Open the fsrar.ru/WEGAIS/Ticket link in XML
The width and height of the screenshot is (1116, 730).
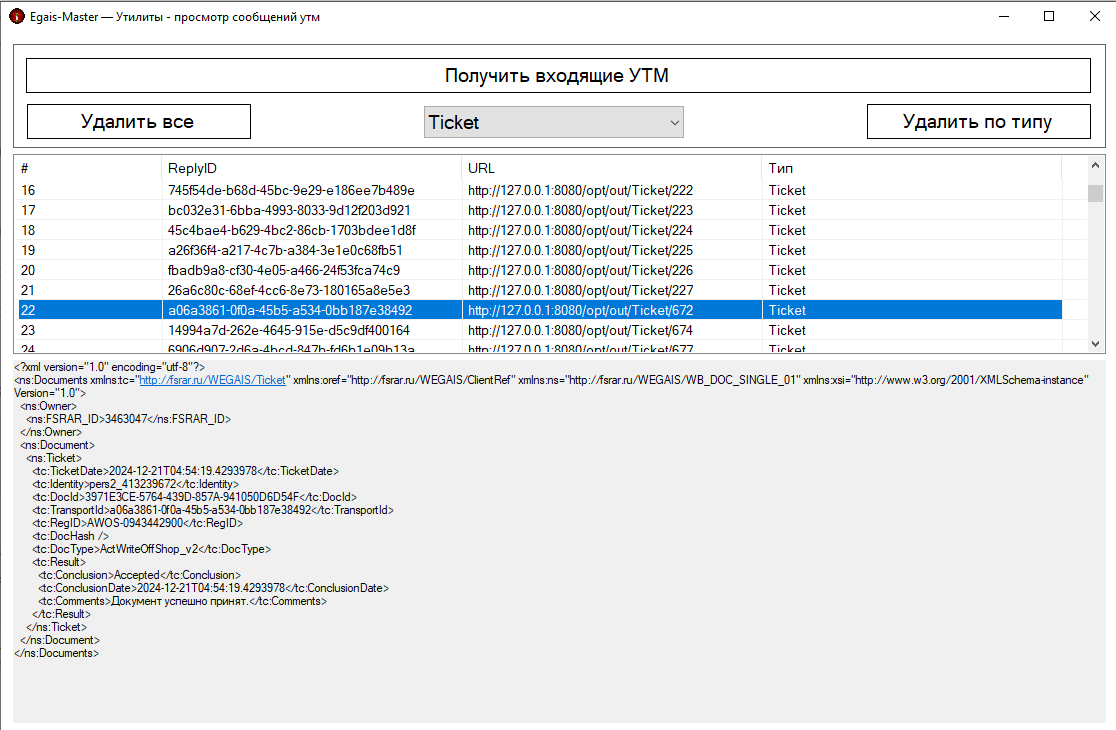click(212, 381)
